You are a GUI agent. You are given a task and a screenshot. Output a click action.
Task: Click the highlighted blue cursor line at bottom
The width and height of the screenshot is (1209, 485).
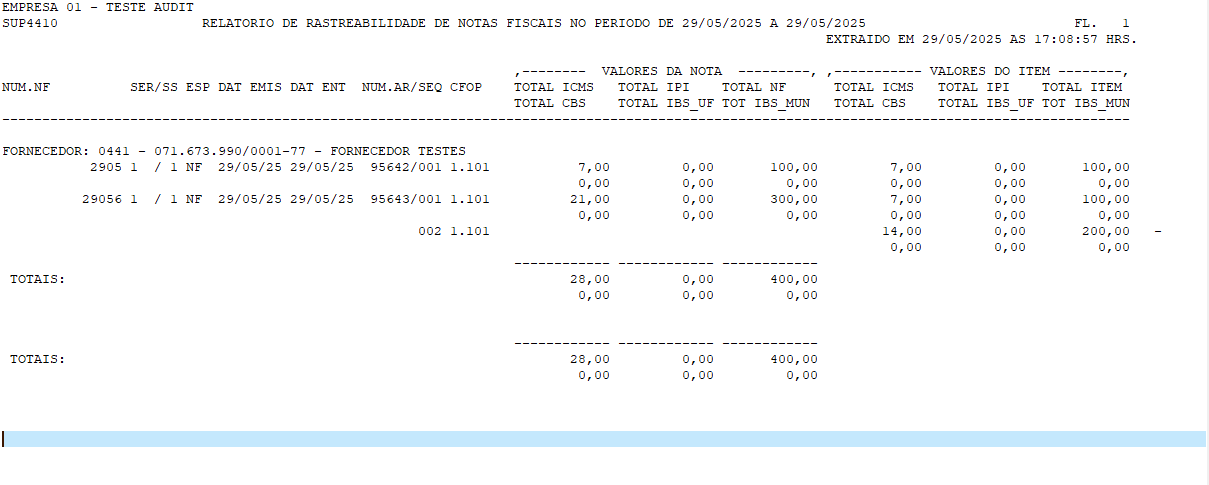point(604,439)
